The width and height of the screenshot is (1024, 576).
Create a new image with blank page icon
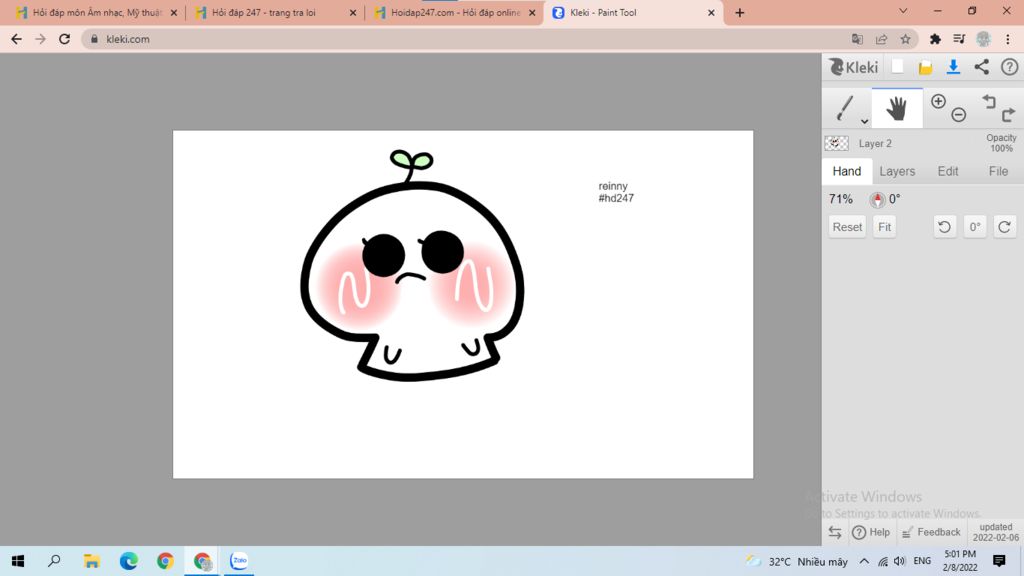[x=897, y=67]
